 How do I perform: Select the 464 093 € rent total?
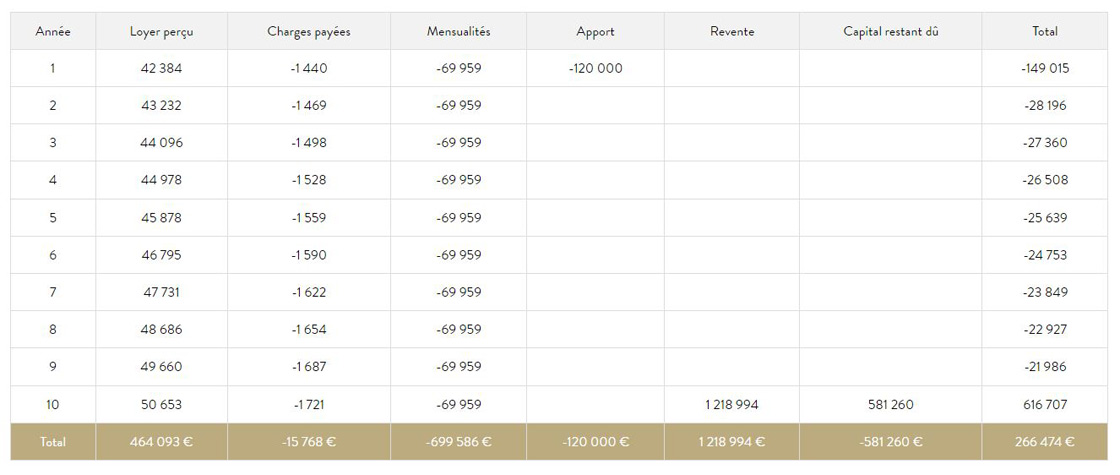(x=162, y=442)
